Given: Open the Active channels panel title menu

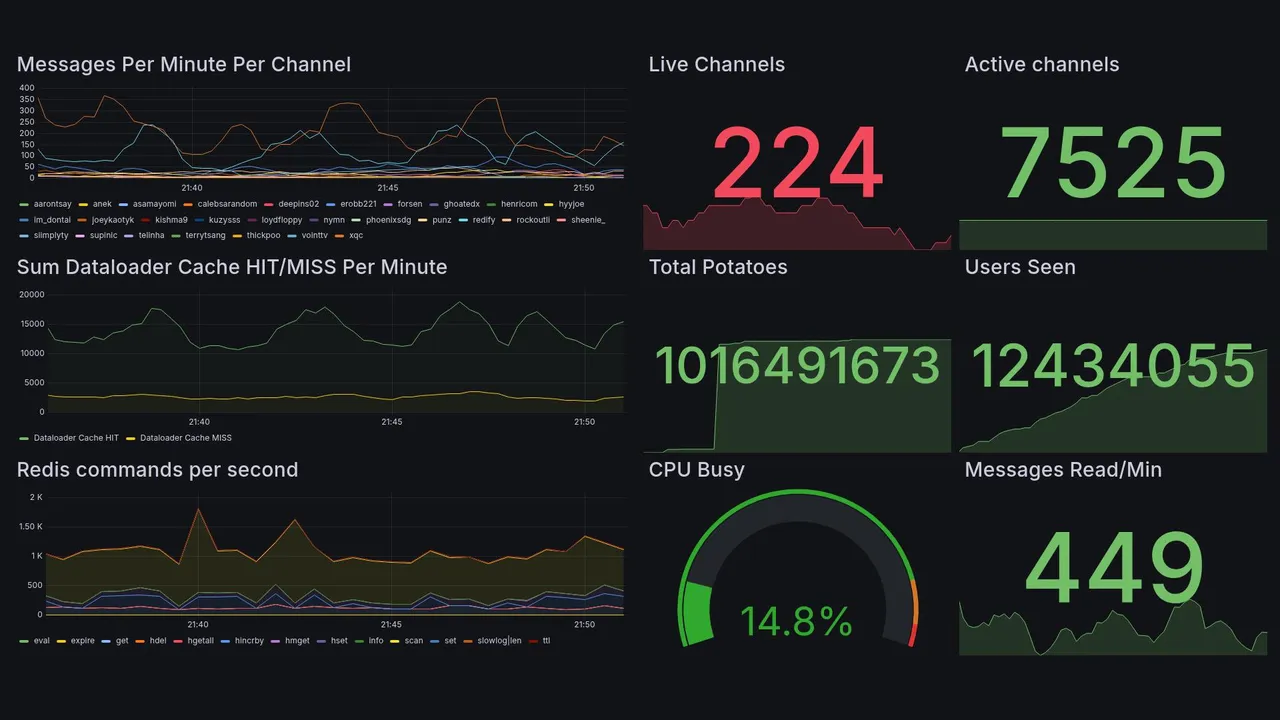Looking at the screenshot, I should click(x=1042, y=64).
